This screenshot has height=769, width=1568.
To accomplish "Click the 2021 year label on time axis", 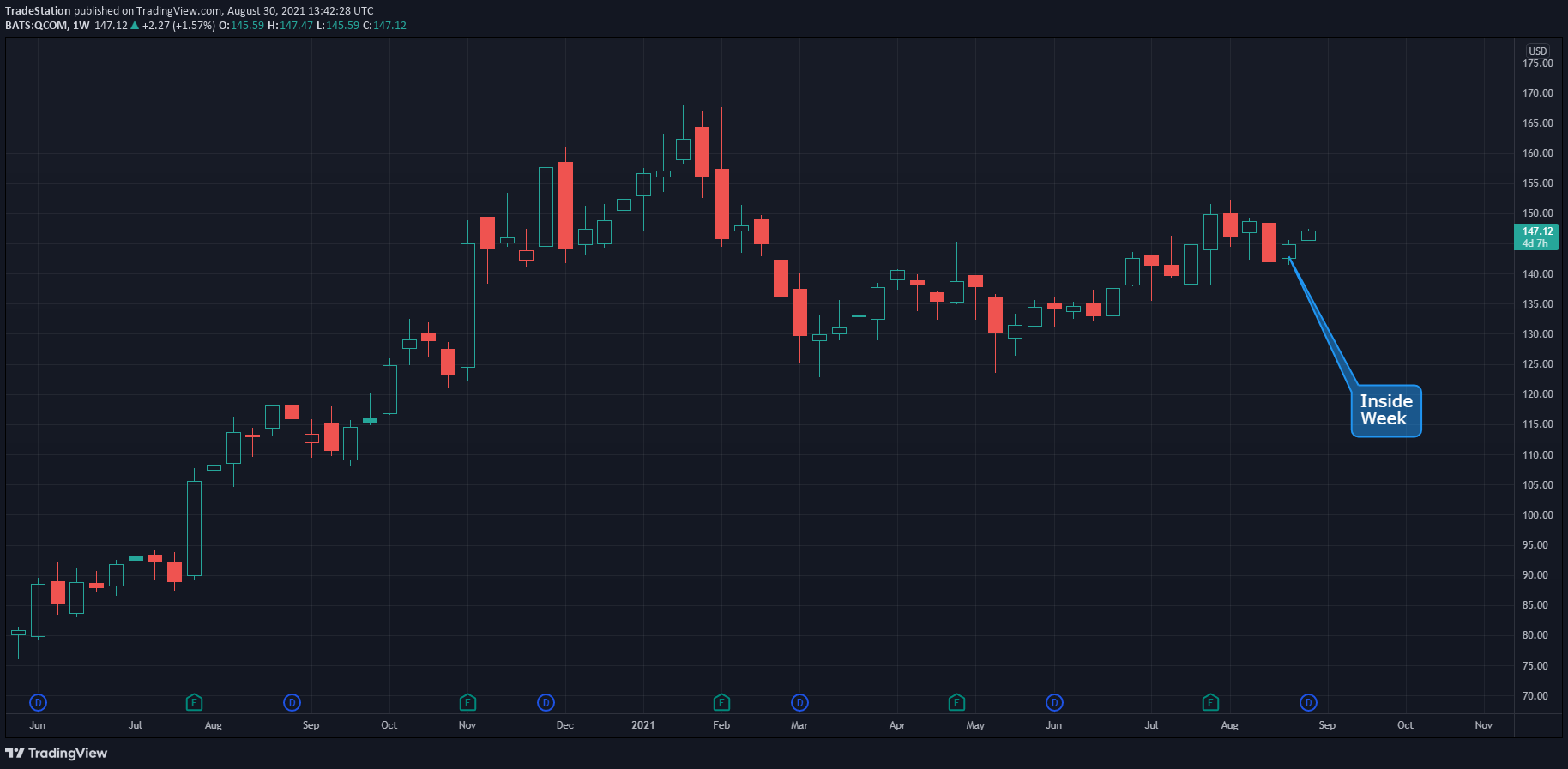I will pos(643,725).
